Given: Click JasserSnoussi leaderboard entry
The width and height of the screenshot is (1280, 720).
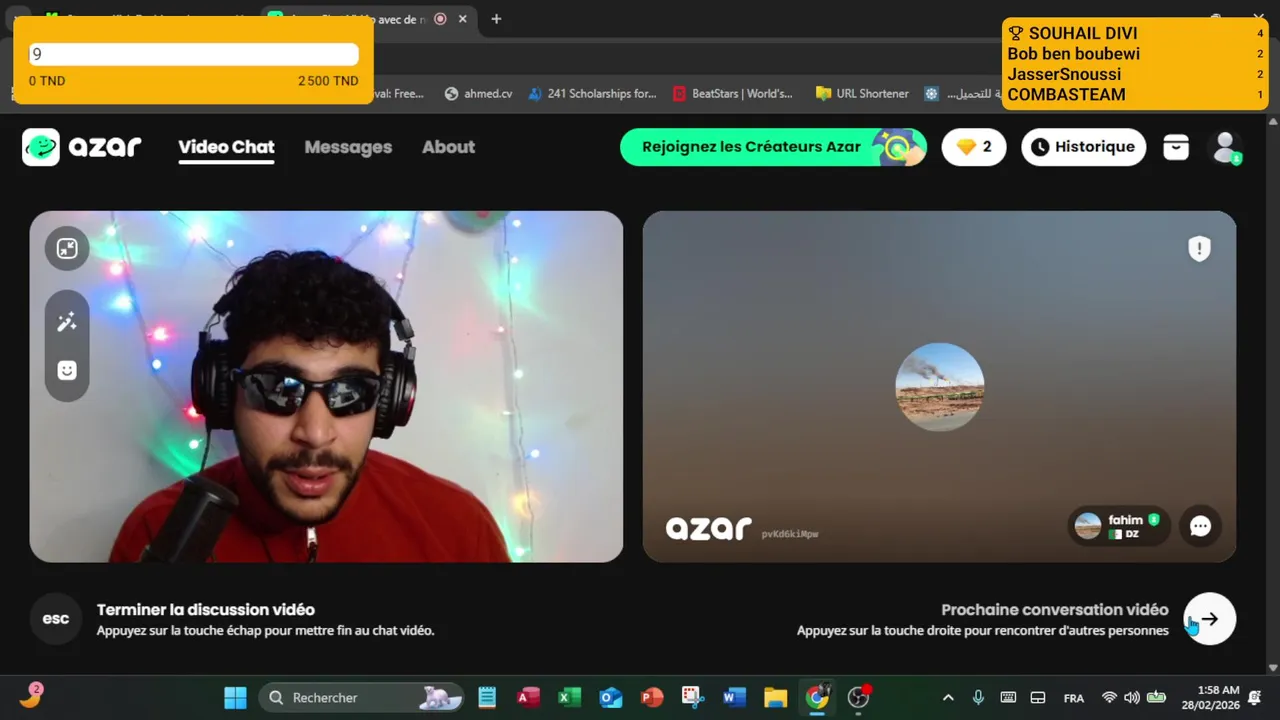Looking at the screenshot, I should (x=1135, y=74).
